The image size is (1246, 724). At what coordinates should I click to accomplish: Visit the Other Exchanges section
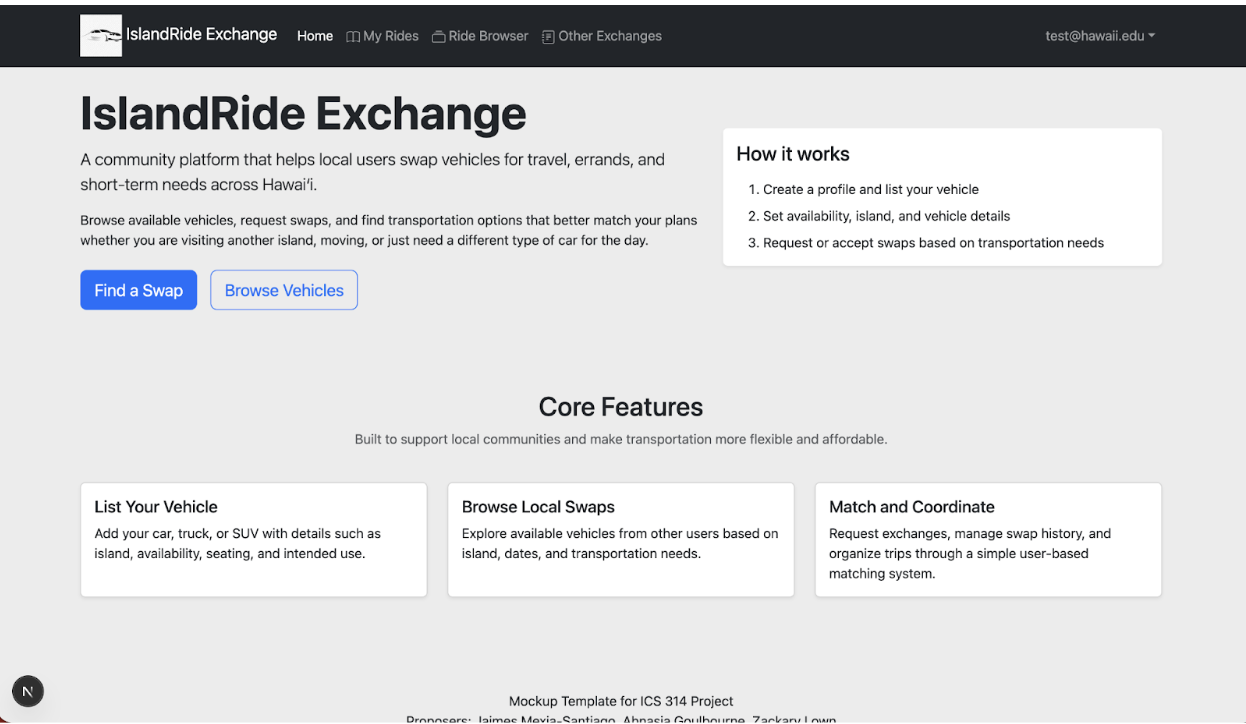click(610, 36)
